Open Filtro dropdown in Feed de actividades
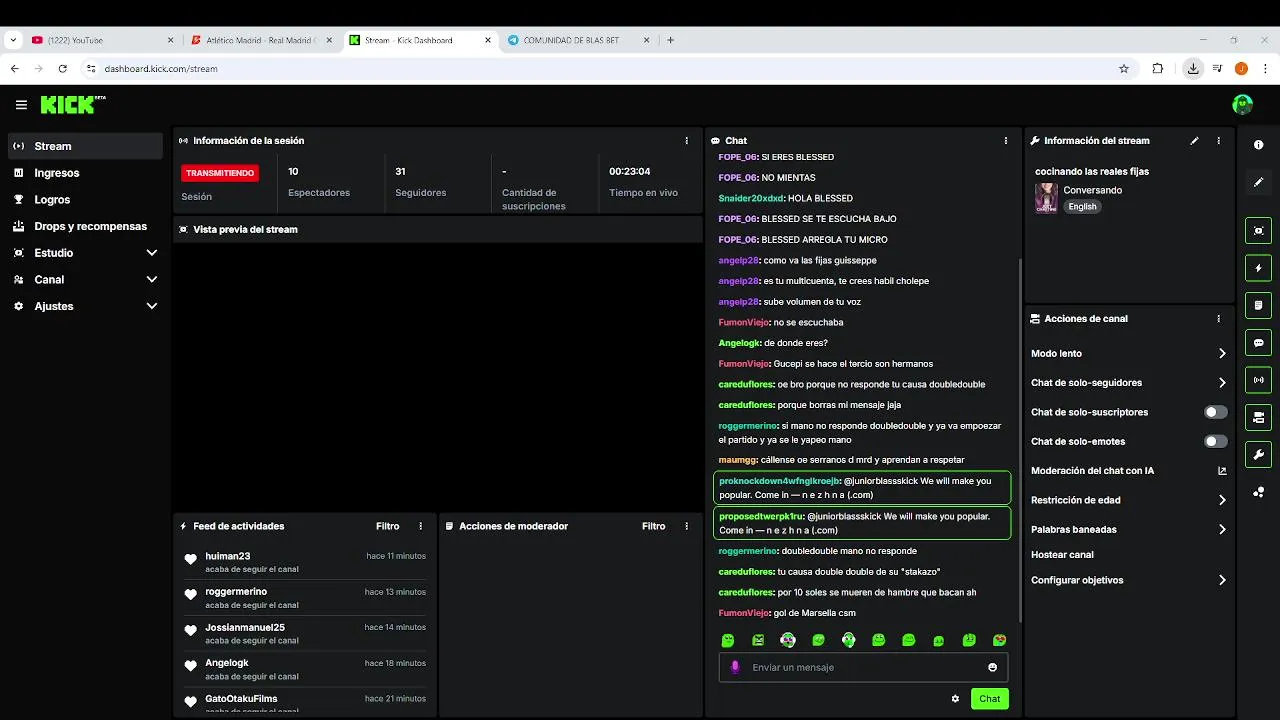The image size is (1280, 720). coord(388,526)
